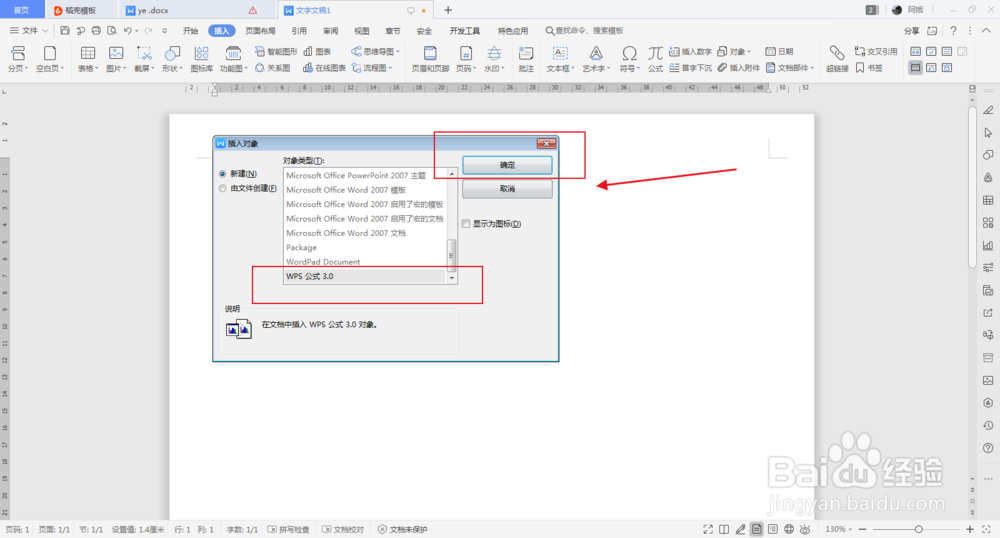Select the 新建(N) radio button
The image size is (1000, 538).
click(x=223, y=173)
